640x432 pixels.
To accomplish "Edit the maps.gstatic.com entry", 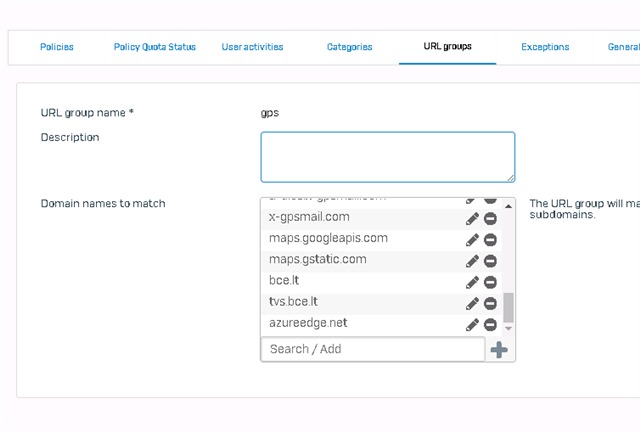I will (472, 261).
